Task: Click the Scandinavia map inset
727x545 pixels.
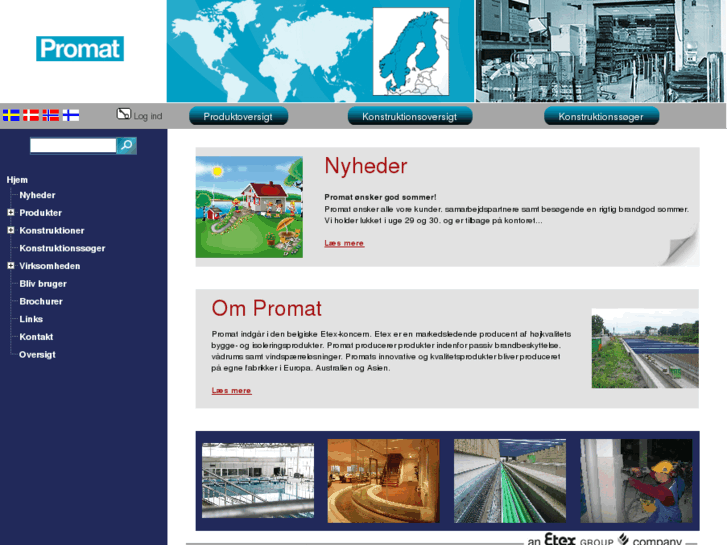Action: (x=411, y=51)
